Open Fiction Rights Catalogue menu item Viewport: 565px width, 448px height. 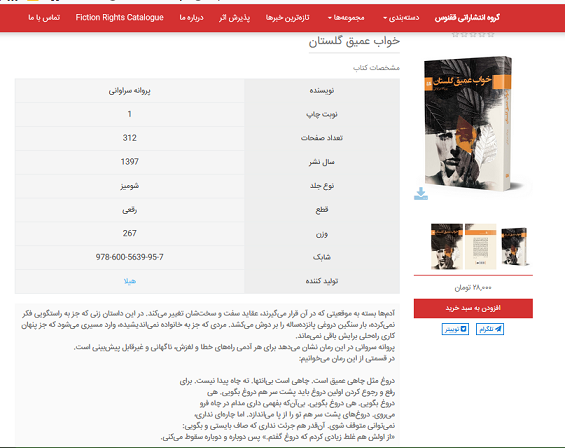tap(120, 18)
